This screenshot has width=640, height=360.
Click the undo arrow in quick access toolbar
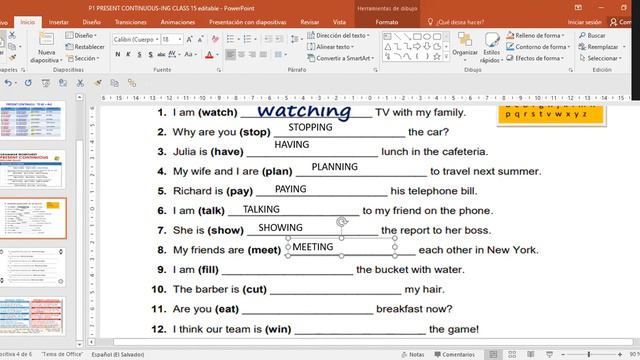[8, 83]
